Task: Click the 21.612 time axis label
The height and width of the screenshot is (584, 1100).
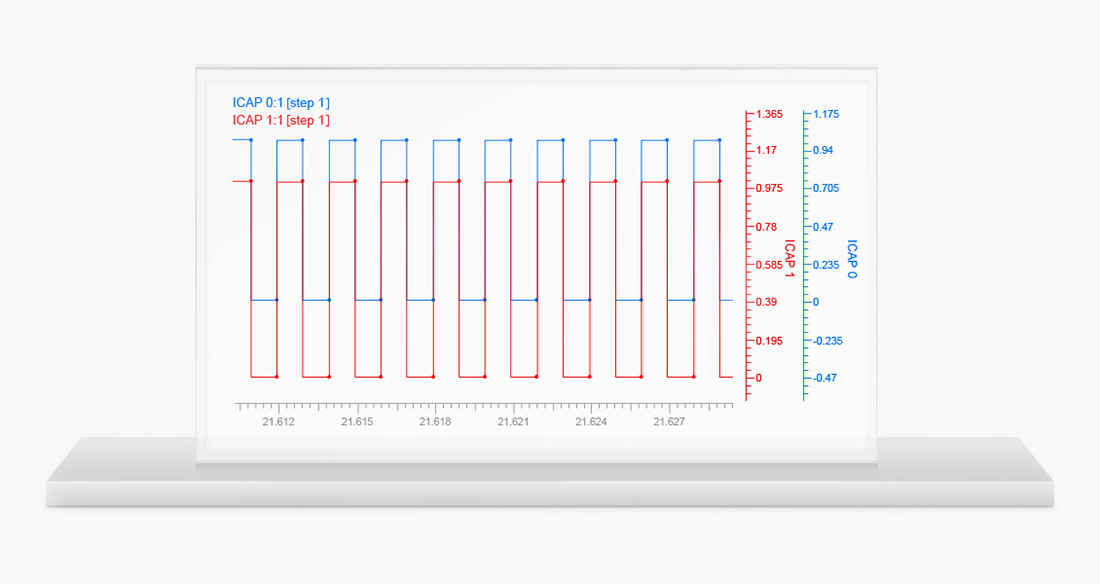Action: click(278, 423)
